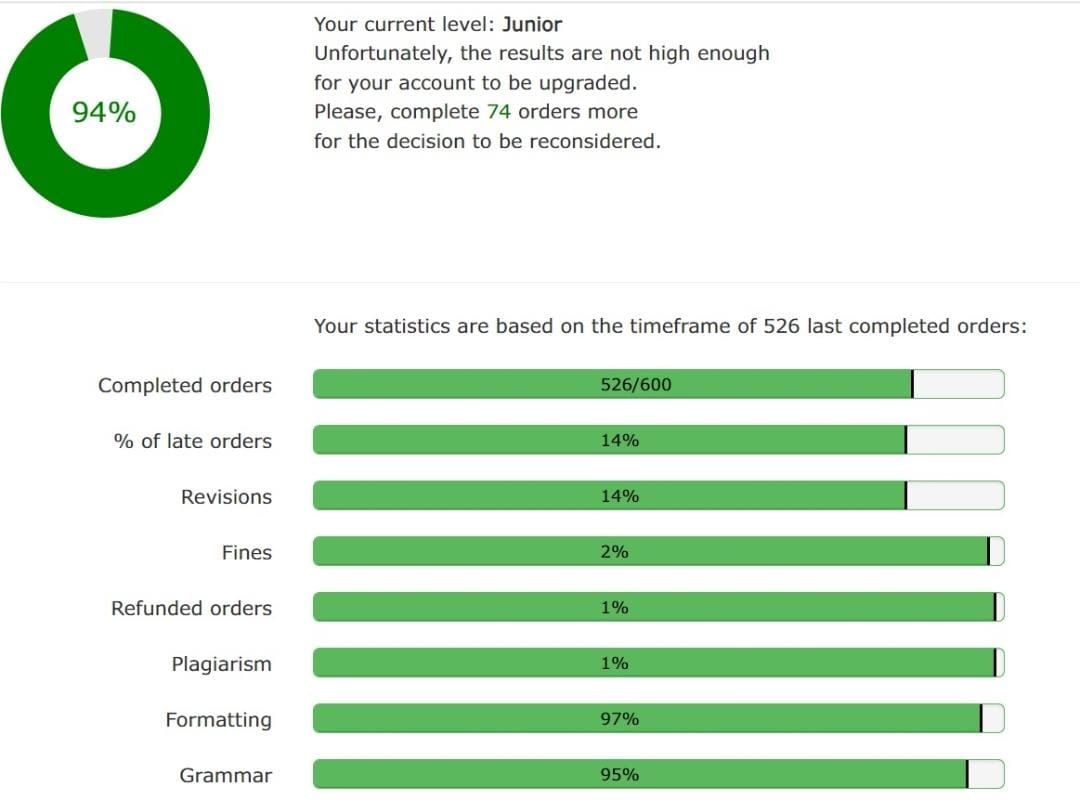1080x803 pixels.
Task: Select the Refunded orders label
Action: click(191, 608)
